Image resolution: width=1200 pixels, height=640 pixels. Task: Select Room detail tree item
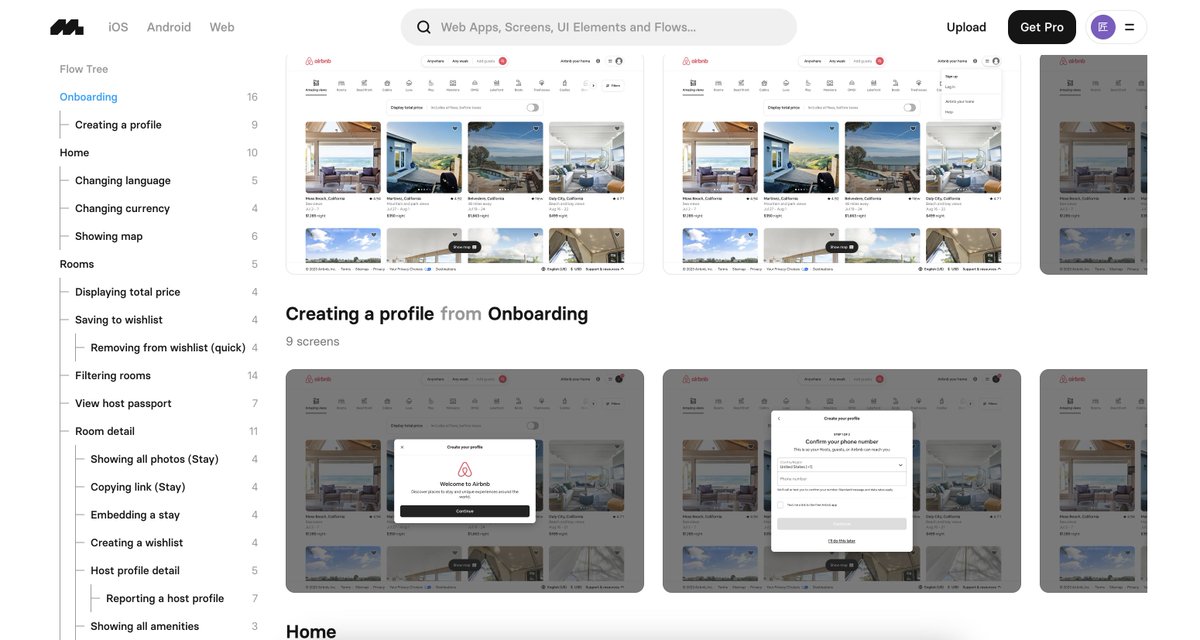[x=105, y=432]
